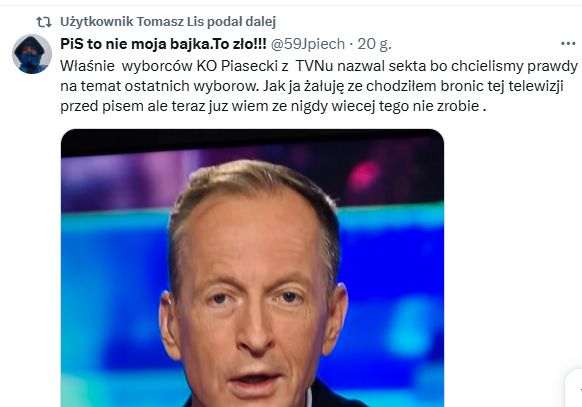
Task: Open the hooded-figure profile avatar
Action: click(x=32, y=54)
